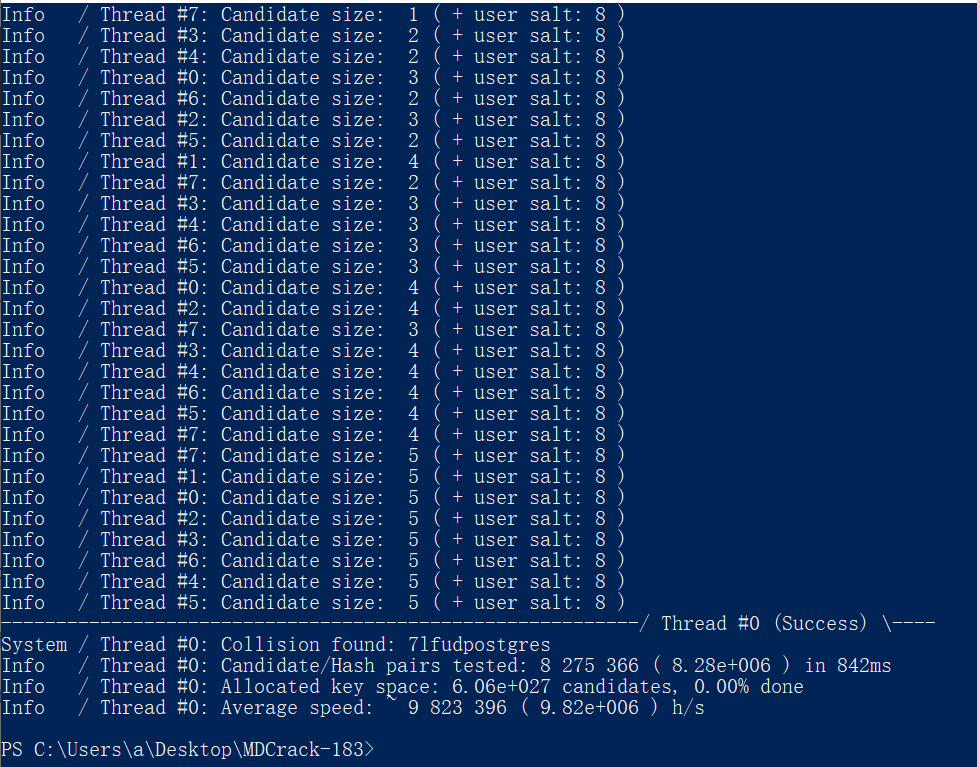Image resolution: width=977 pixels, height=767 pixels.
Task: Select the Thread #6 Candidate size 4 line
Action: pos(313,393)
